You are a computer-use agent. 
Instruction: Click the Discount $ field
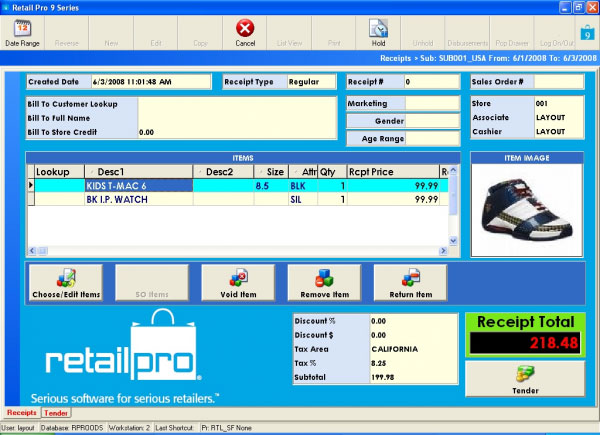413,335
